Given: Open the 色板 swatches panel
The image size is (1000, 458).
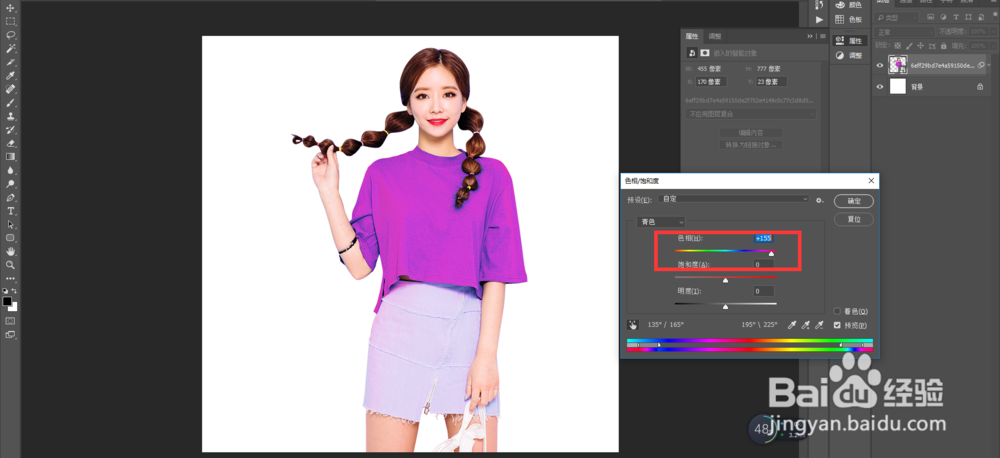Looking at the screenshot, I should [849, 20].
